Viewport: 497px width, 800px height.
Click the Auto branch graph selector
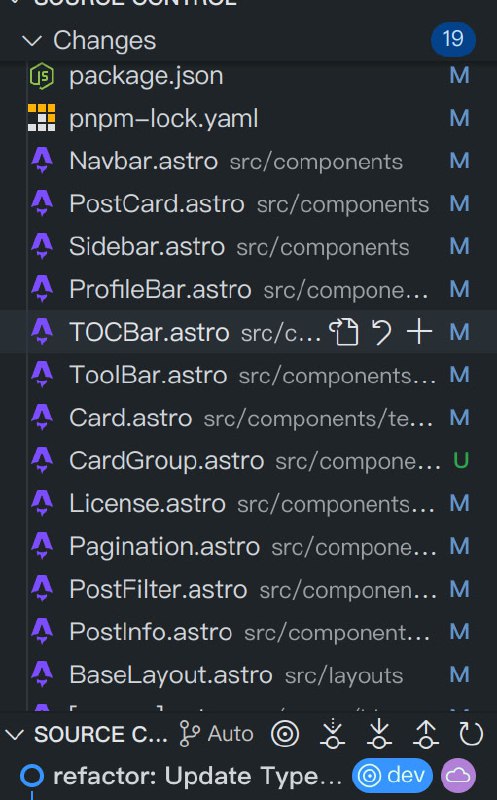click(216, 734)
